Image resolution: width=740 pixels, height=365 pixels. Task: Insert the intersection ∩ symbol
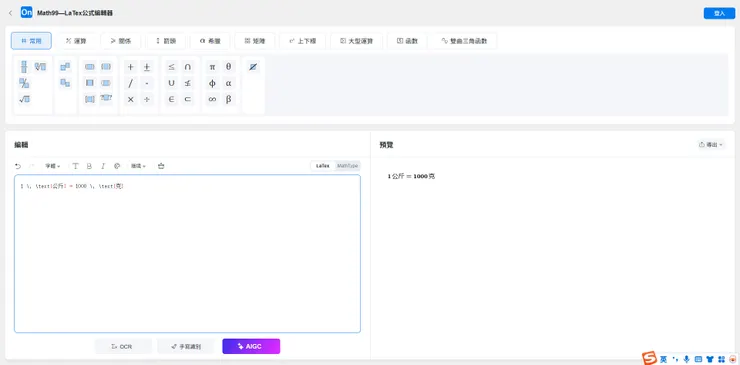click(x=187, y=67)
